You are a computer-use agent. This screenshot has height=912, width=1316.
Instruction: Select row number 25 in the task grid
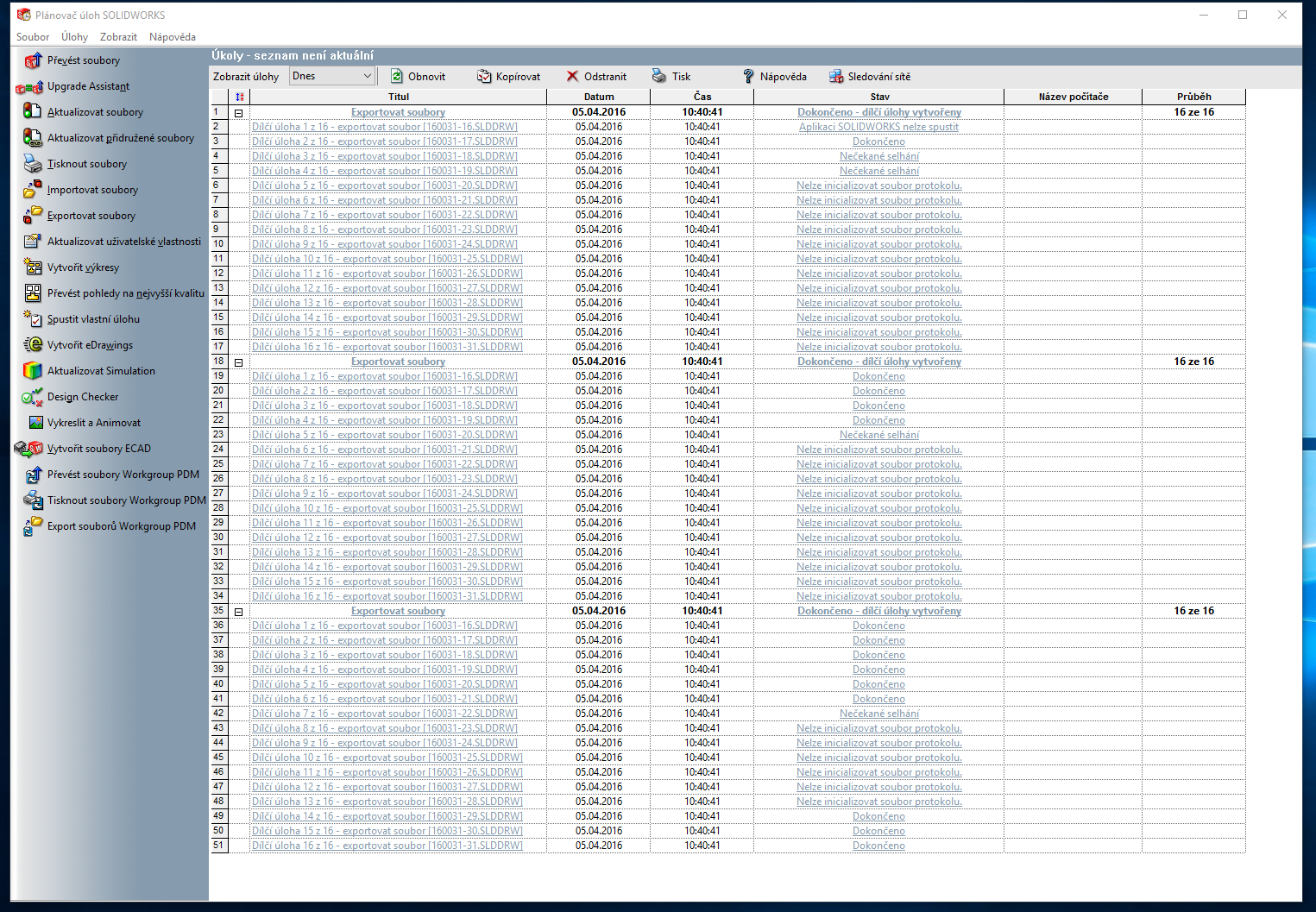click(x=219, y=464)
